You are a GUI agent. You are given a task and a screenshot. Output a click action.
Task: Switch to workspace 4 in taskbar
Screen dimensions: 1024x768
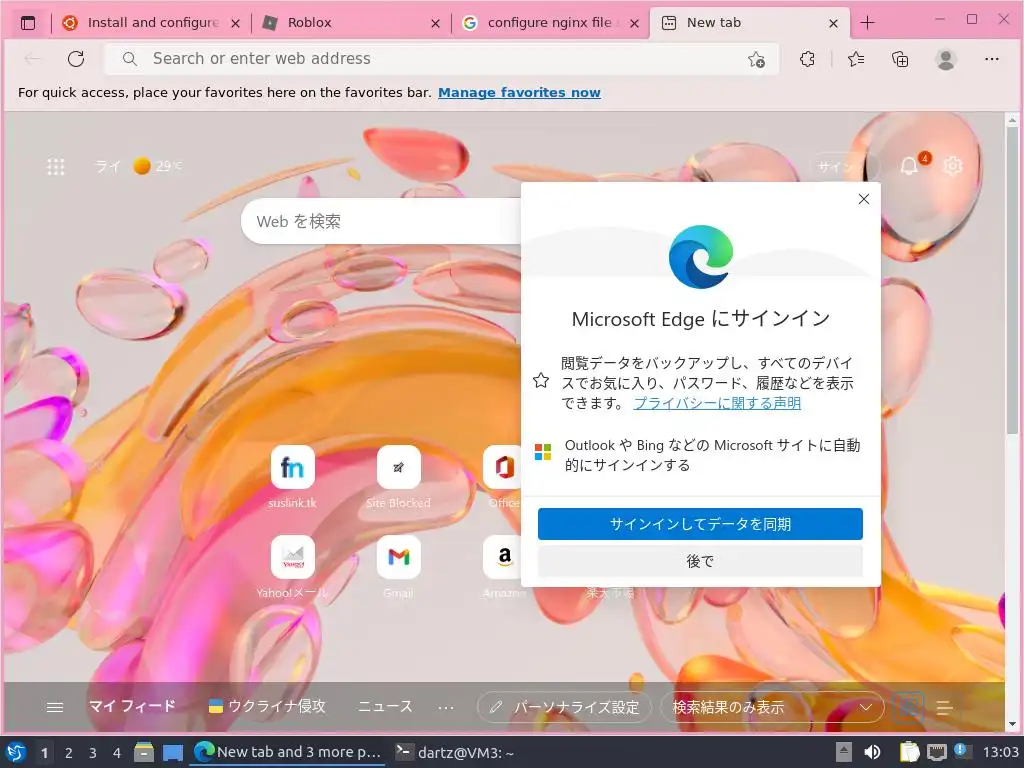coord(117,753)
